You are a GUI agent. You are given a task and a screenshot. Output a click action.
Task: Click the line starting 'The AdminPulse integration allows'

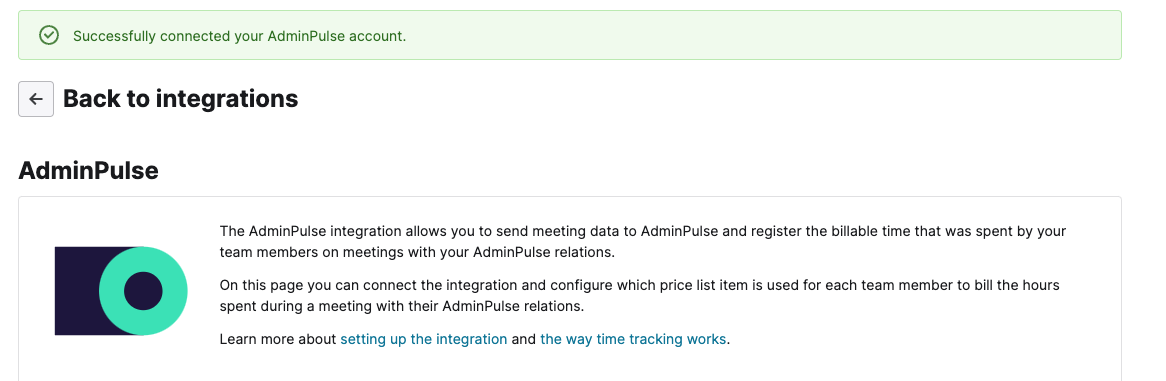click(643, 231)
